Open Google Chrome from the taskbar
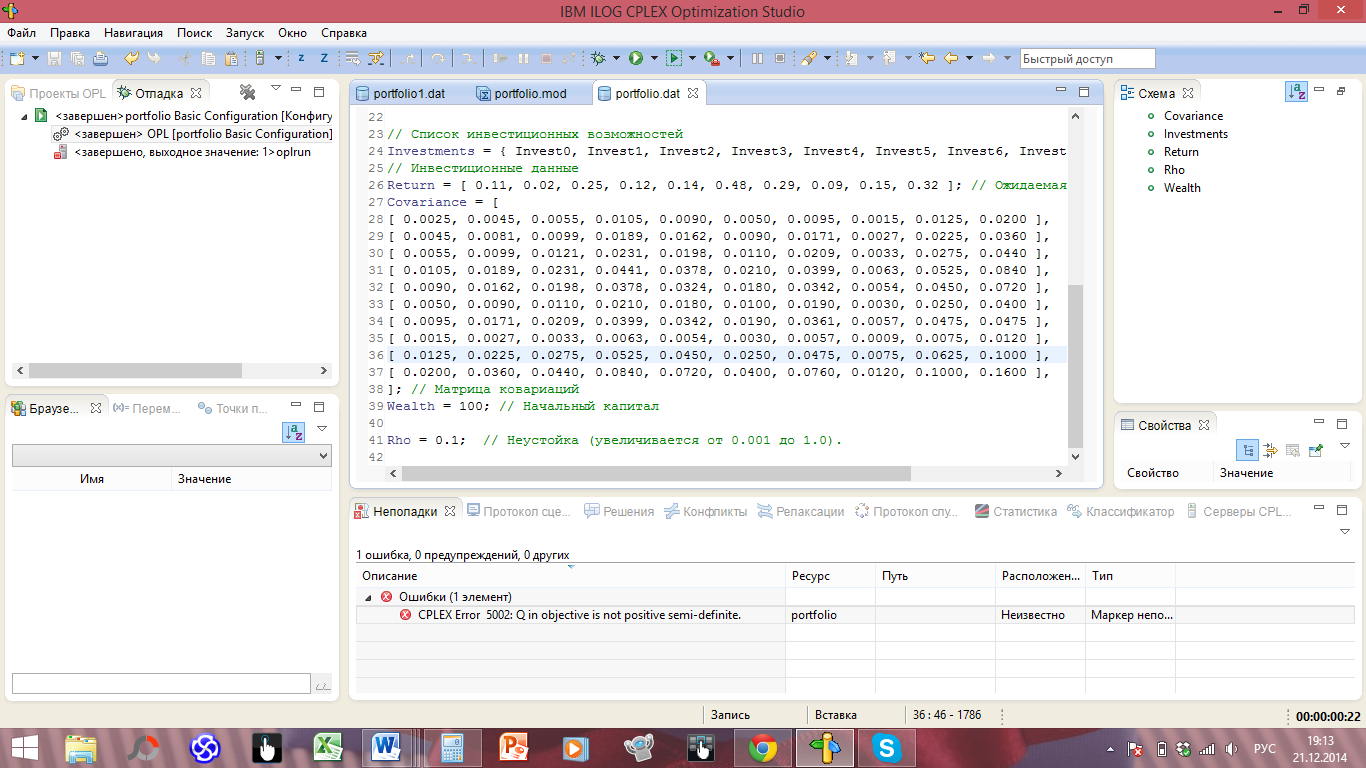This screenshot has height=768, width=1366. (763, 748)
